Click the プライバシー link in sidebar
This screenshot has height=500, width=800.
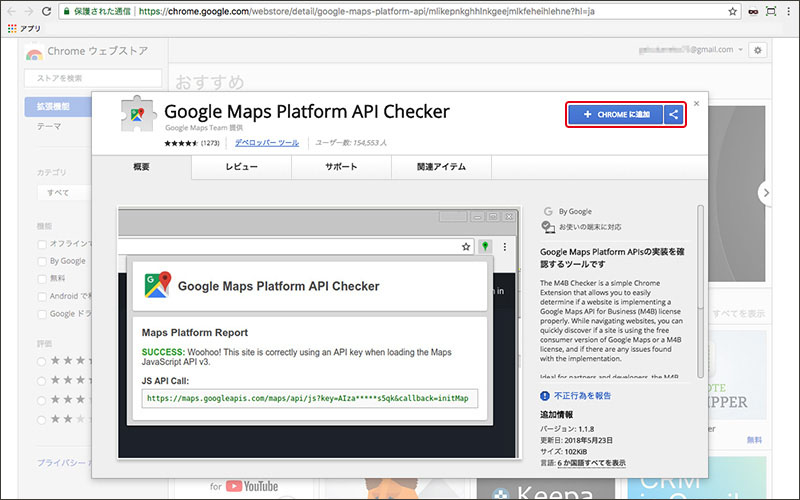[61, 462]
